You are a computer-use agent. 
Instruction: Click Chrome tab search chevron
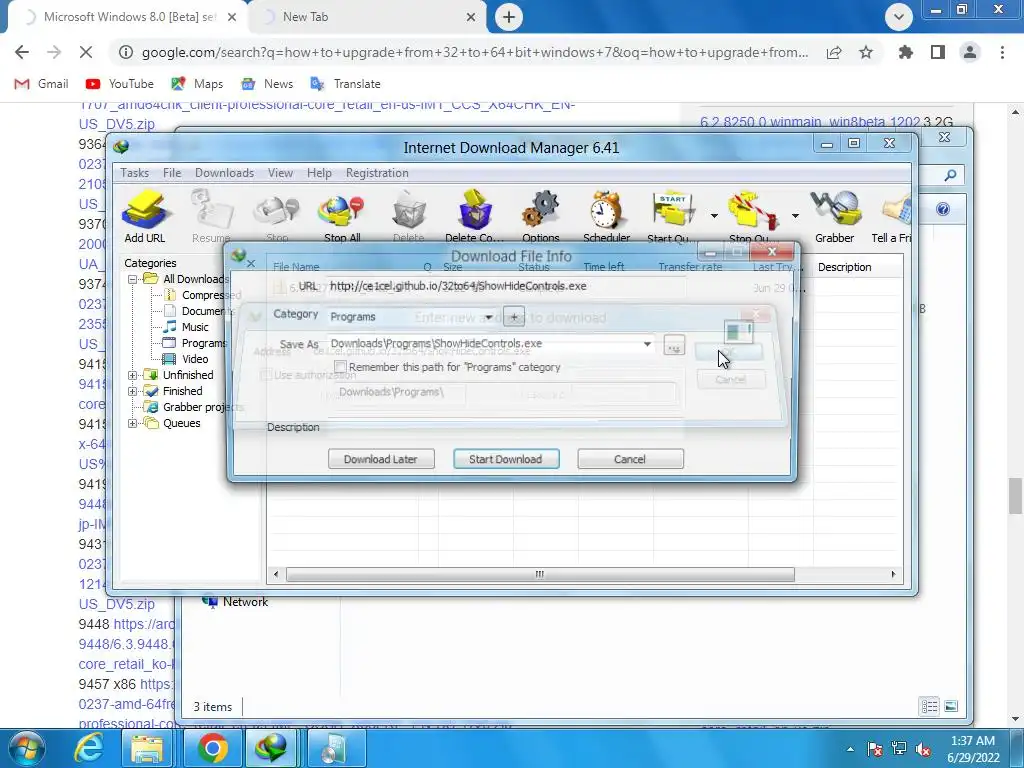pos(899,17)
